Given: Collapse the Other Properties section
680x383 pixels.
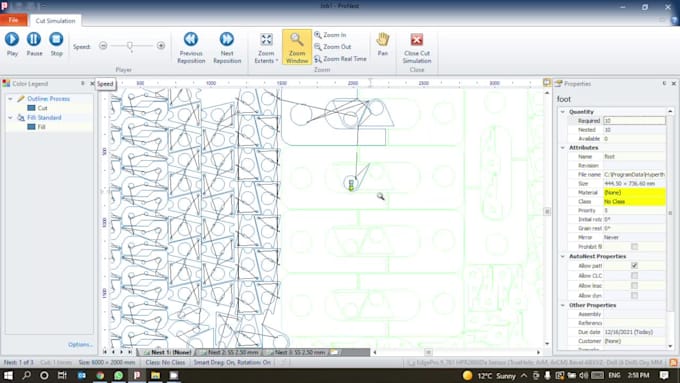Looking at the screenshot, I should (x=563, y=305).
